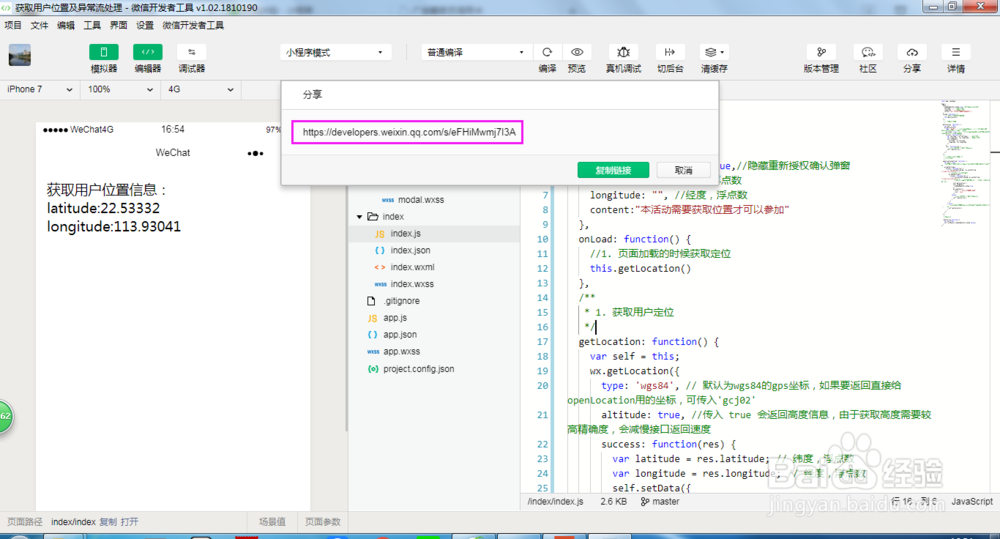Click the 场景值 label
Screen dimensions: 1000x539
tap(272, 522)
